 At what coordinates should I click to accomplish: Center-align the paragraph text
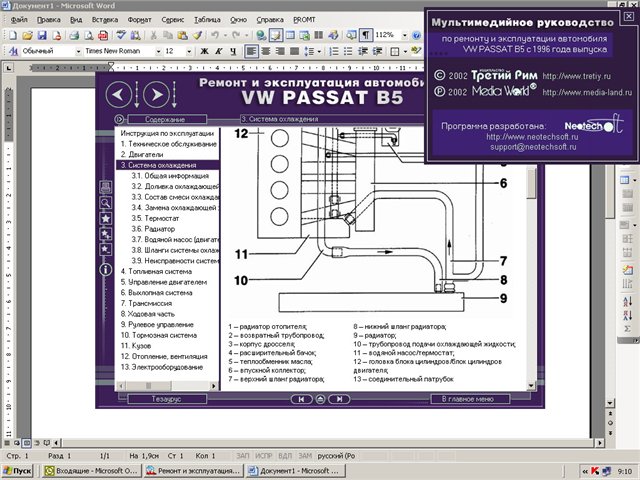266,51
